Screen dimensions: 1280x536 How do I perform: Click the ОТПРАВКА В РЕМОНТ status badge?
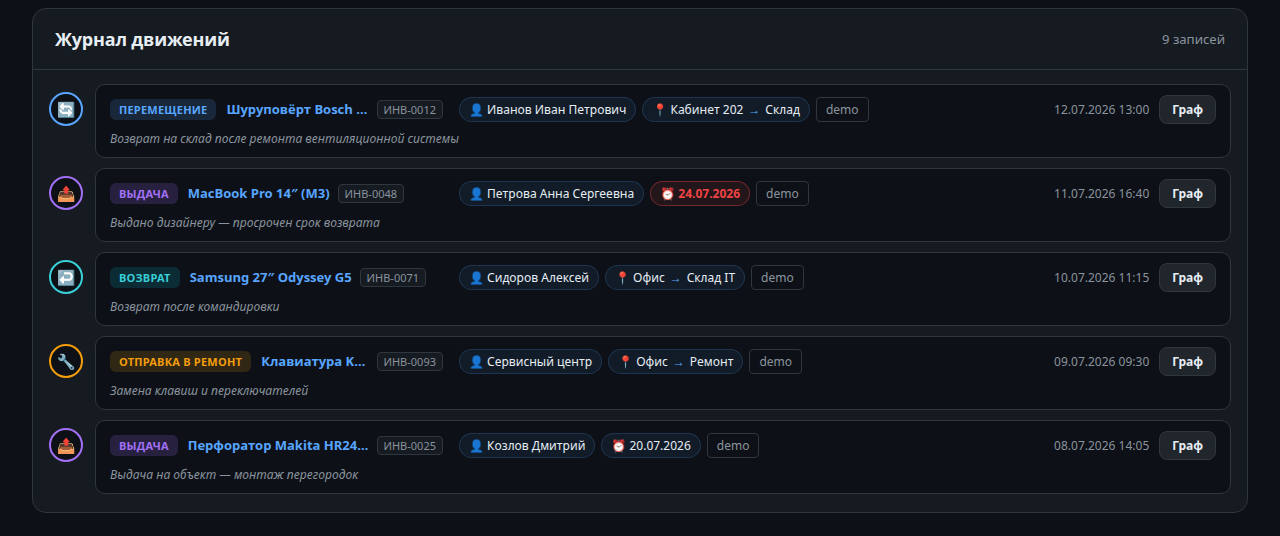click(181, 362)
